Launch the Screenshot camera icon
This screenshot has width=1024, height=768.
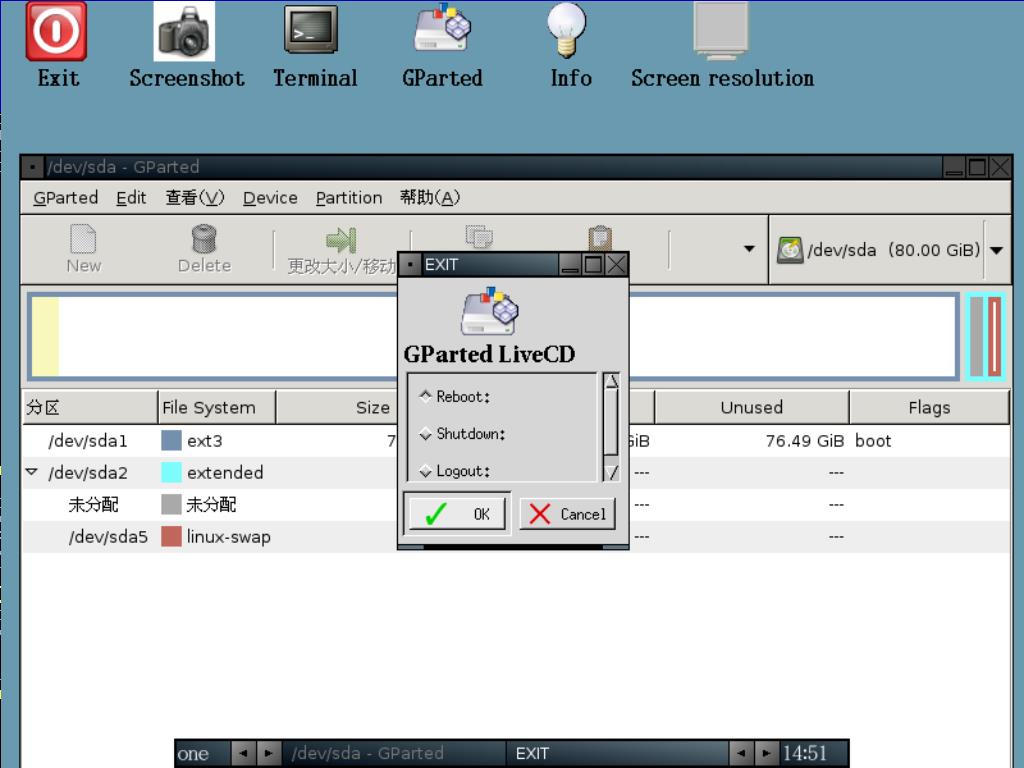click(184, 31)
